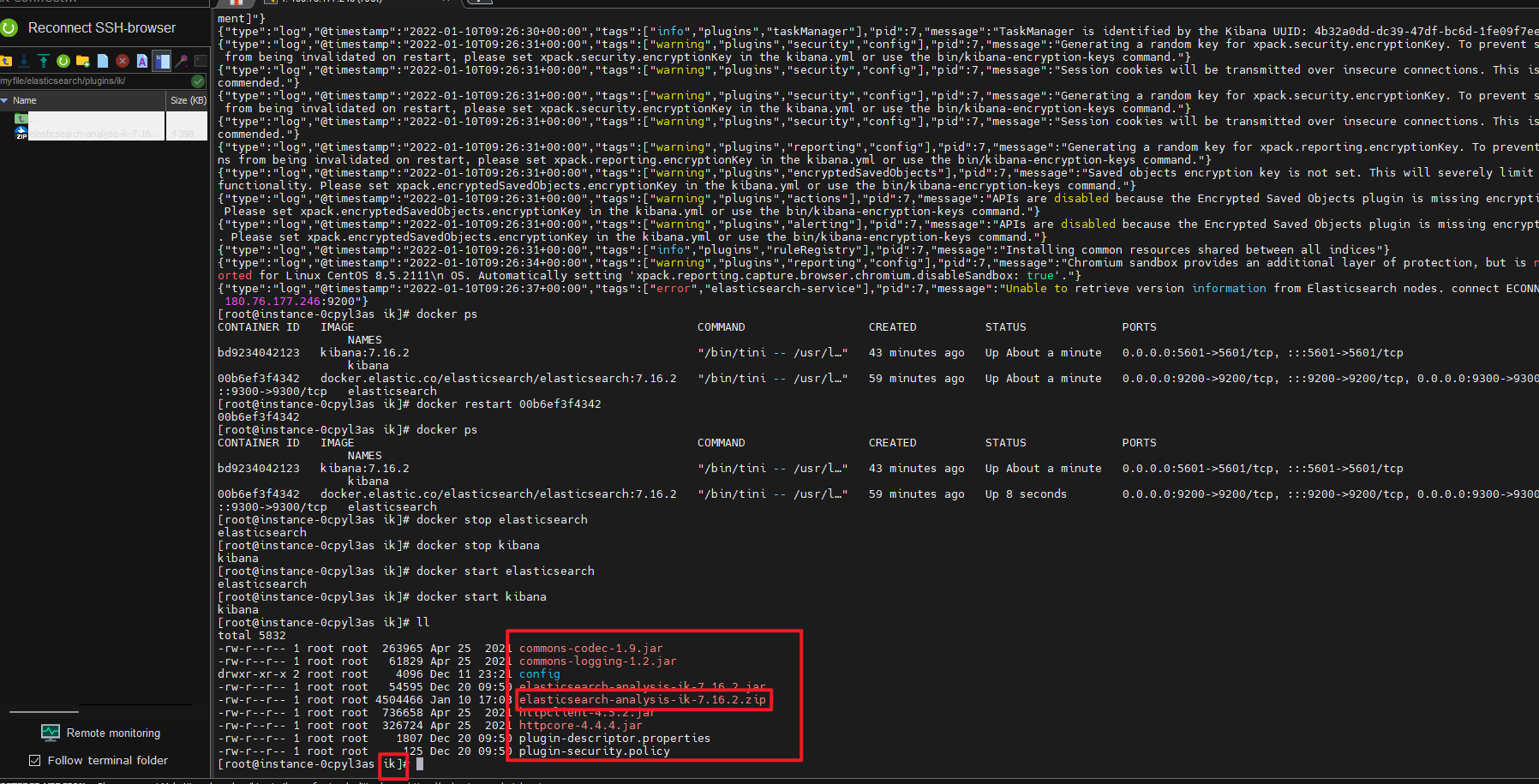Screen dimensions: 1539x784
Task: Open terminal here using the console icon
Action: pos(201,61)
